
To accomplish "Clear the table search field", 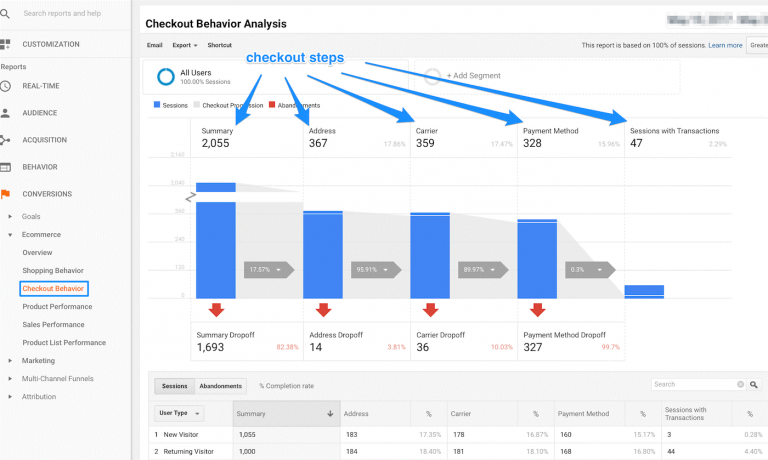I will pyautogui.click(x=740, y=384).
